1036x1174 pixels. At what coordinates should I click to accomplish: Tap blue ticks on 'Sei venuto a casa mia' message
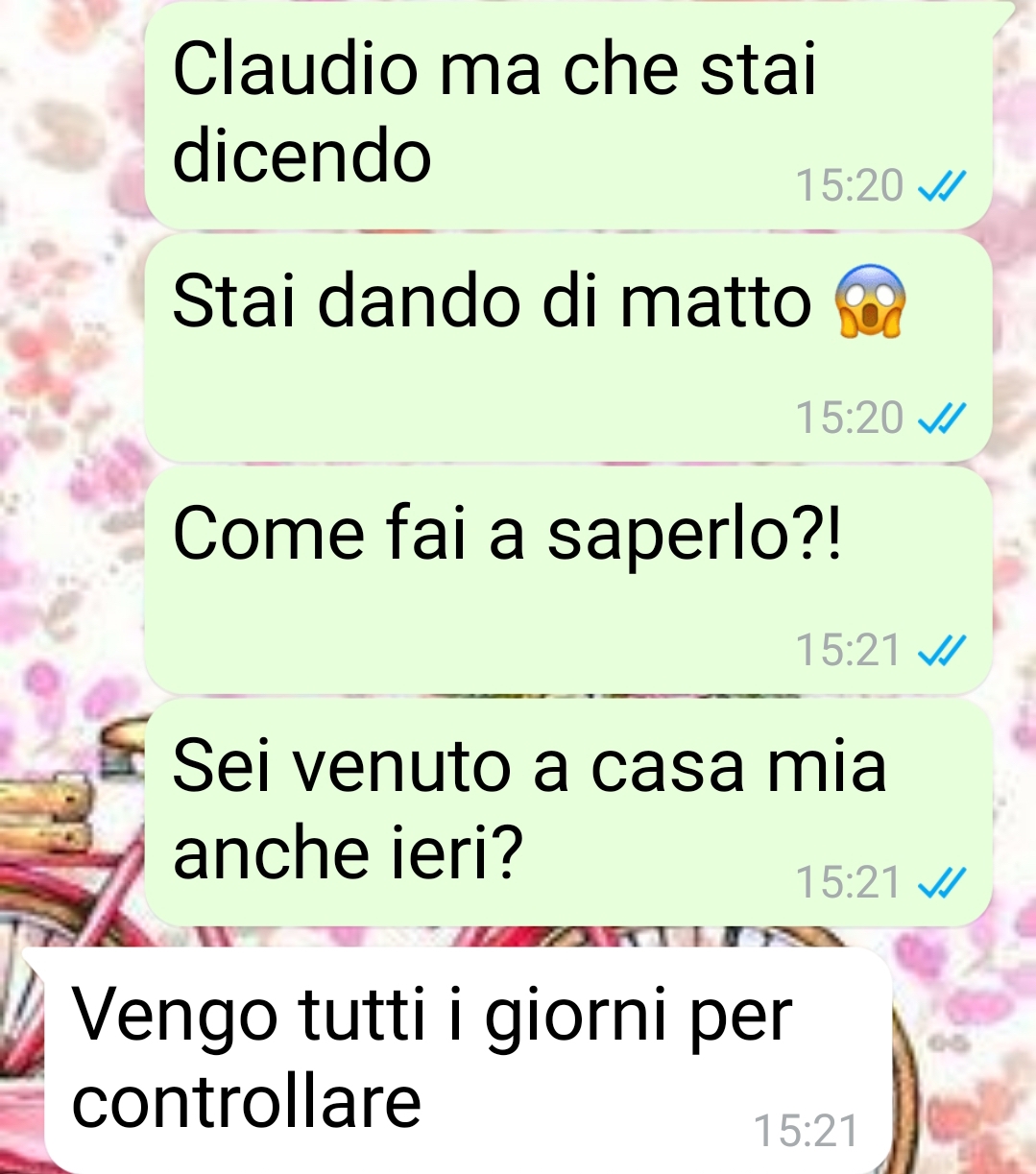point(941,883)
